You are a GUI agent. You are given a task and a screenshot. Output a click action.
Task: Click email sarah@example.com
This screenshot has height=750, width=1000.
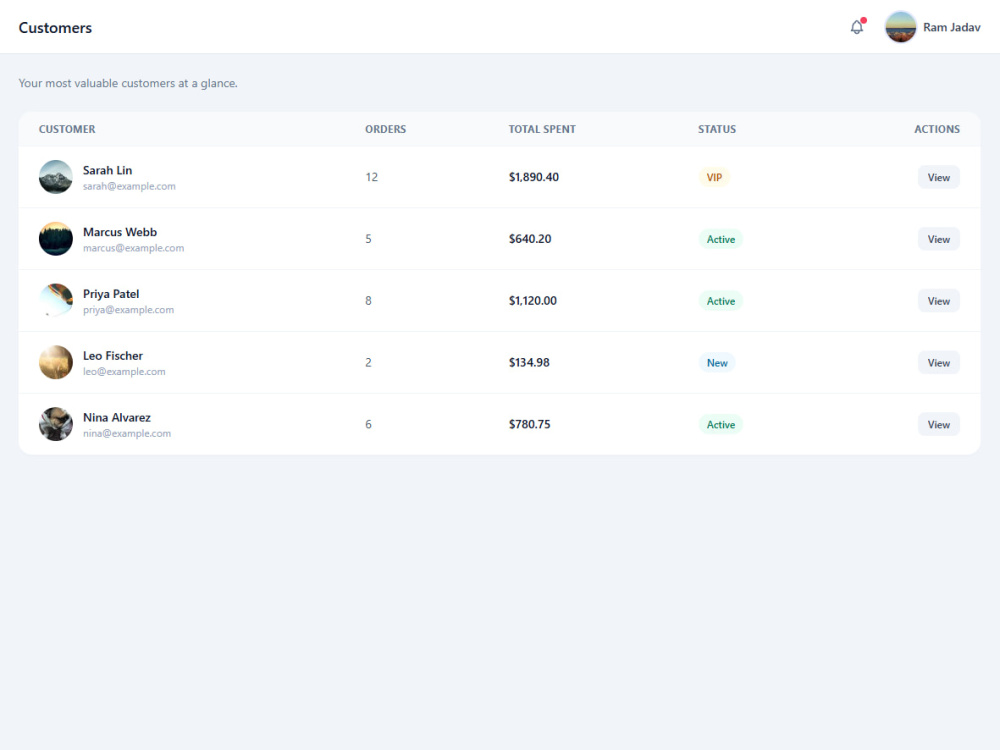point(129,186)
